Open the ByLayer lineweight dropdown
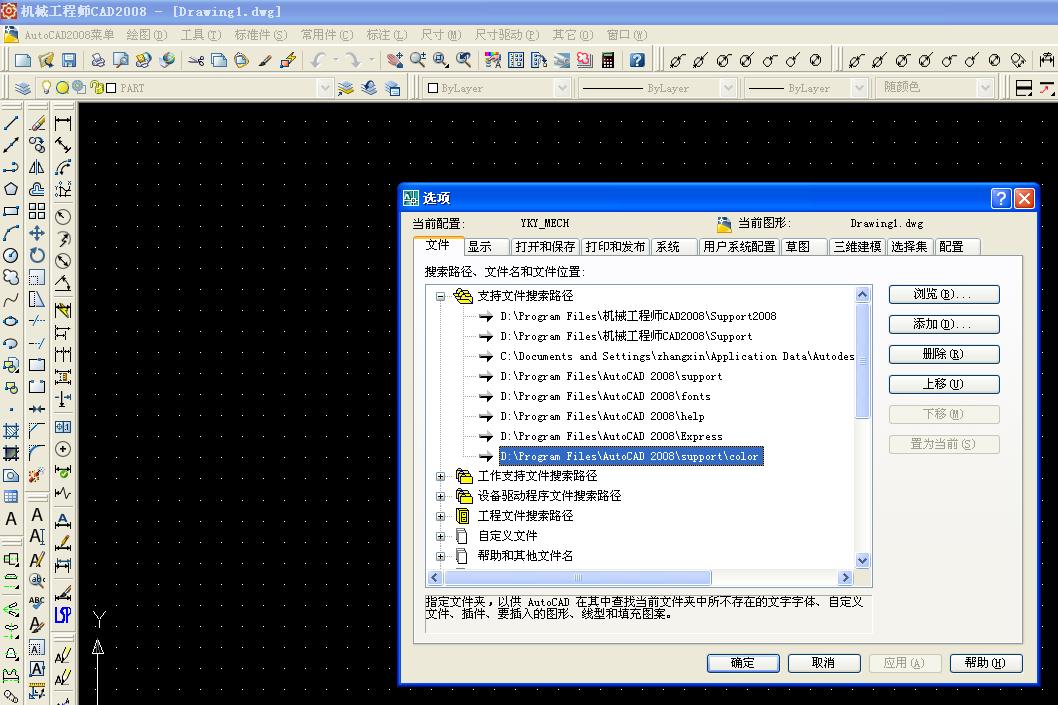The image size is (1058, 705). coord(859,88)
